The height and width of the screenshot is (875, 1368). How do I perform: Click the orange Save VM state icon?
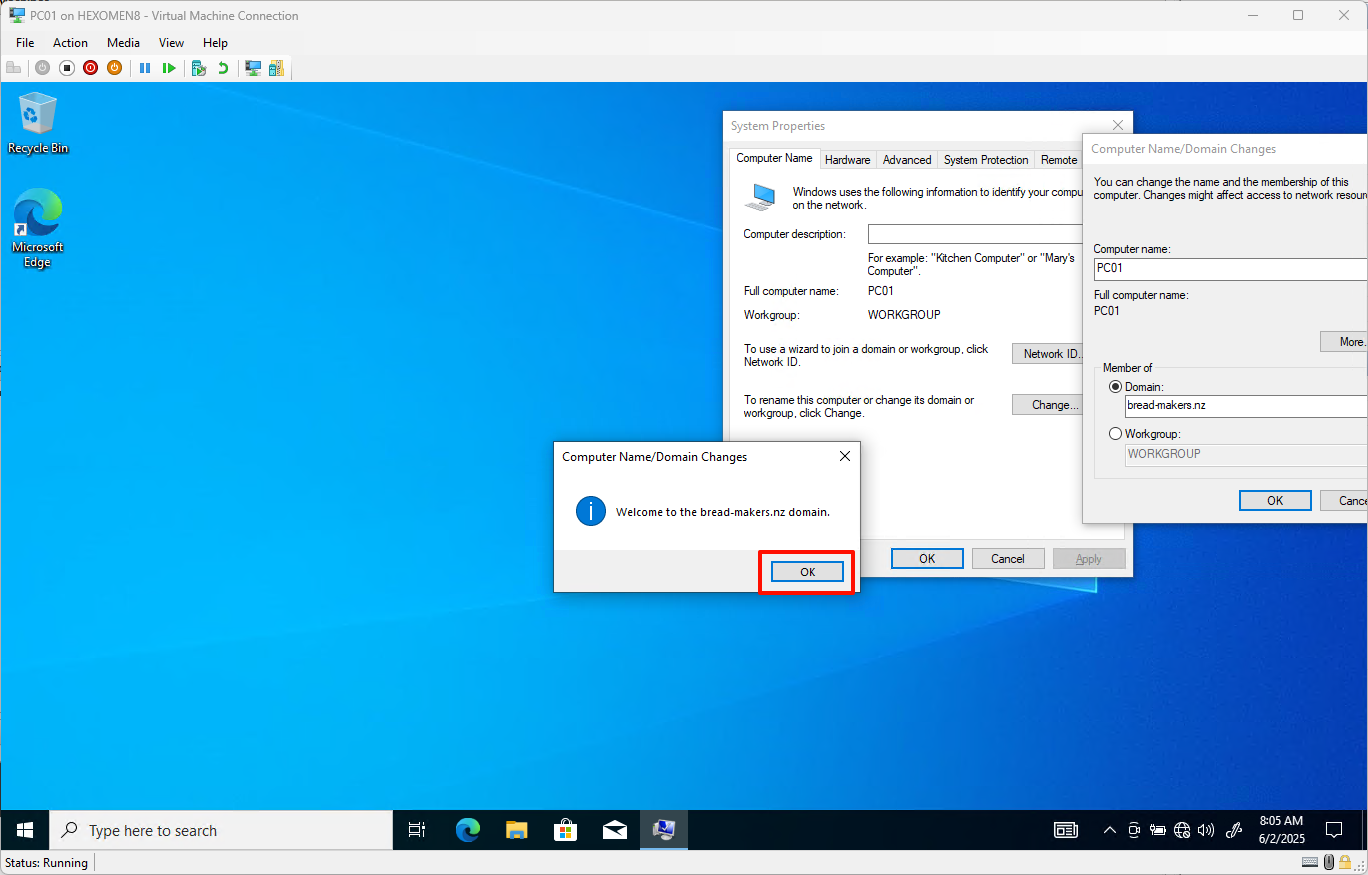point(114,68)
